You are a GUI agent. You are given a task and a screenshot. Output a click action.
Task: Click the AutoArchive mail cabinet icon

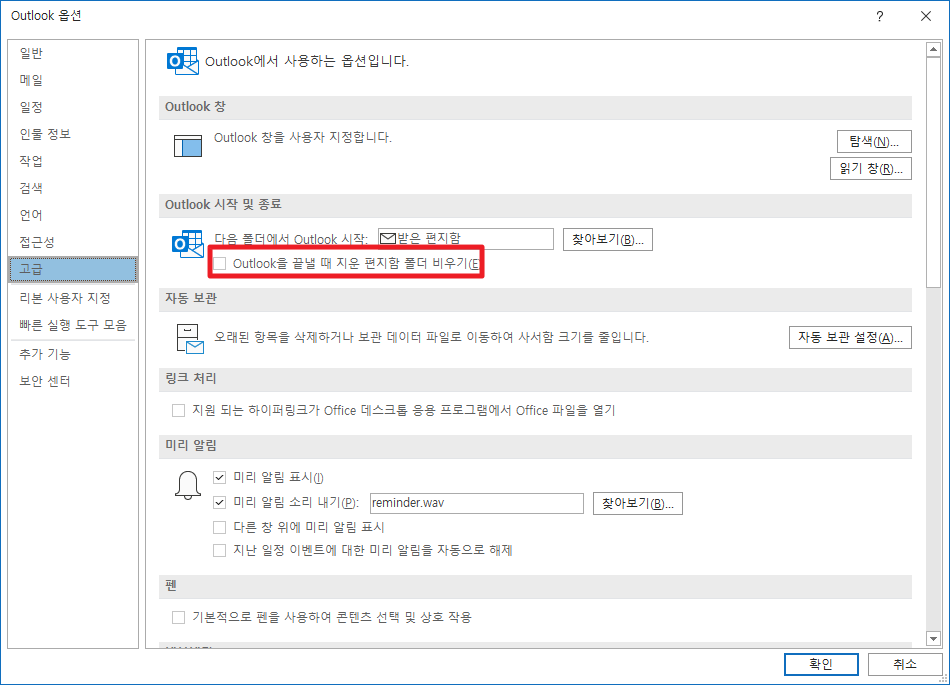point(190,338)
